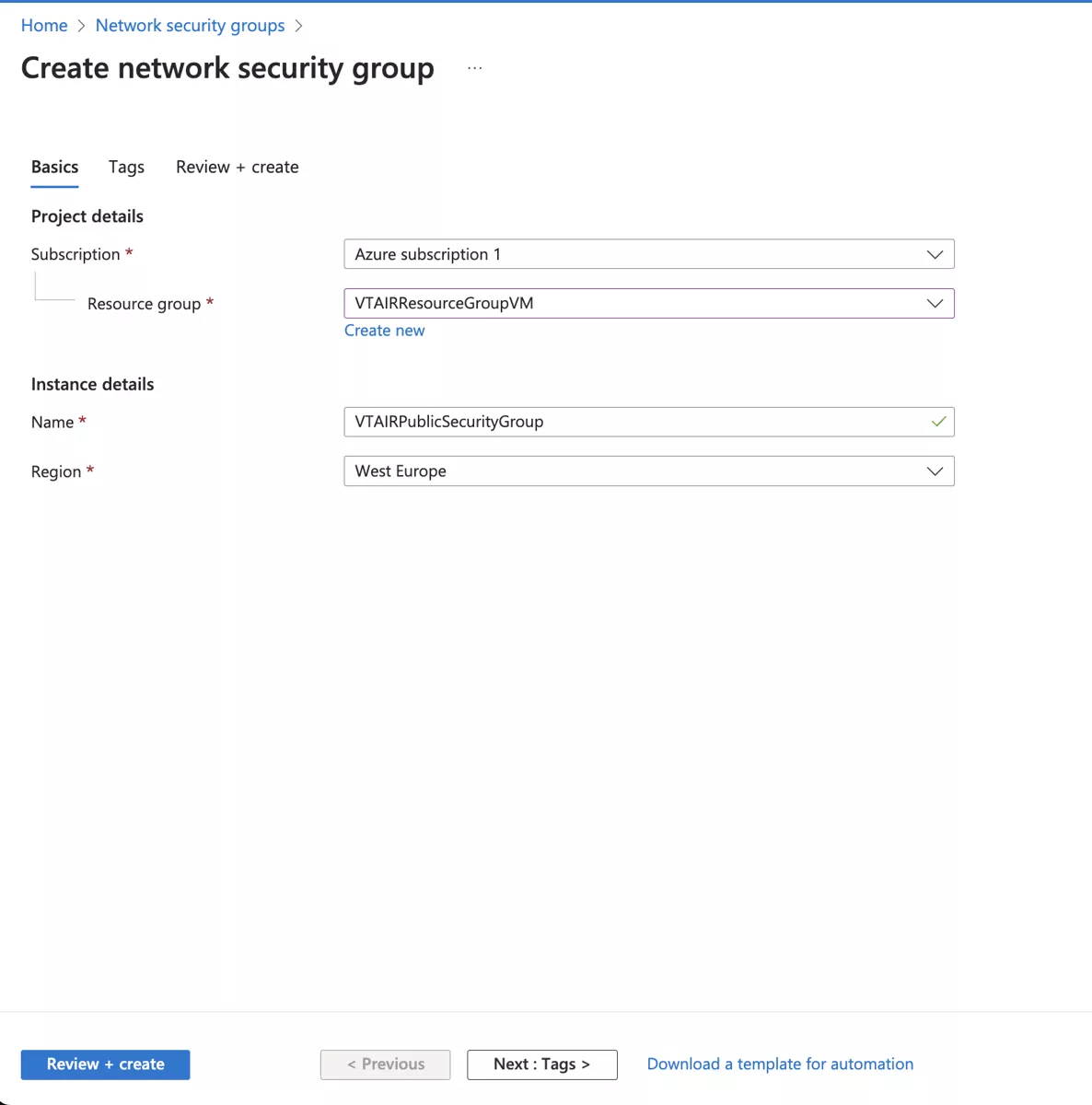Open the ellipsis menu beside the page title
The image size is (1092, 1105).
[474, 66]
